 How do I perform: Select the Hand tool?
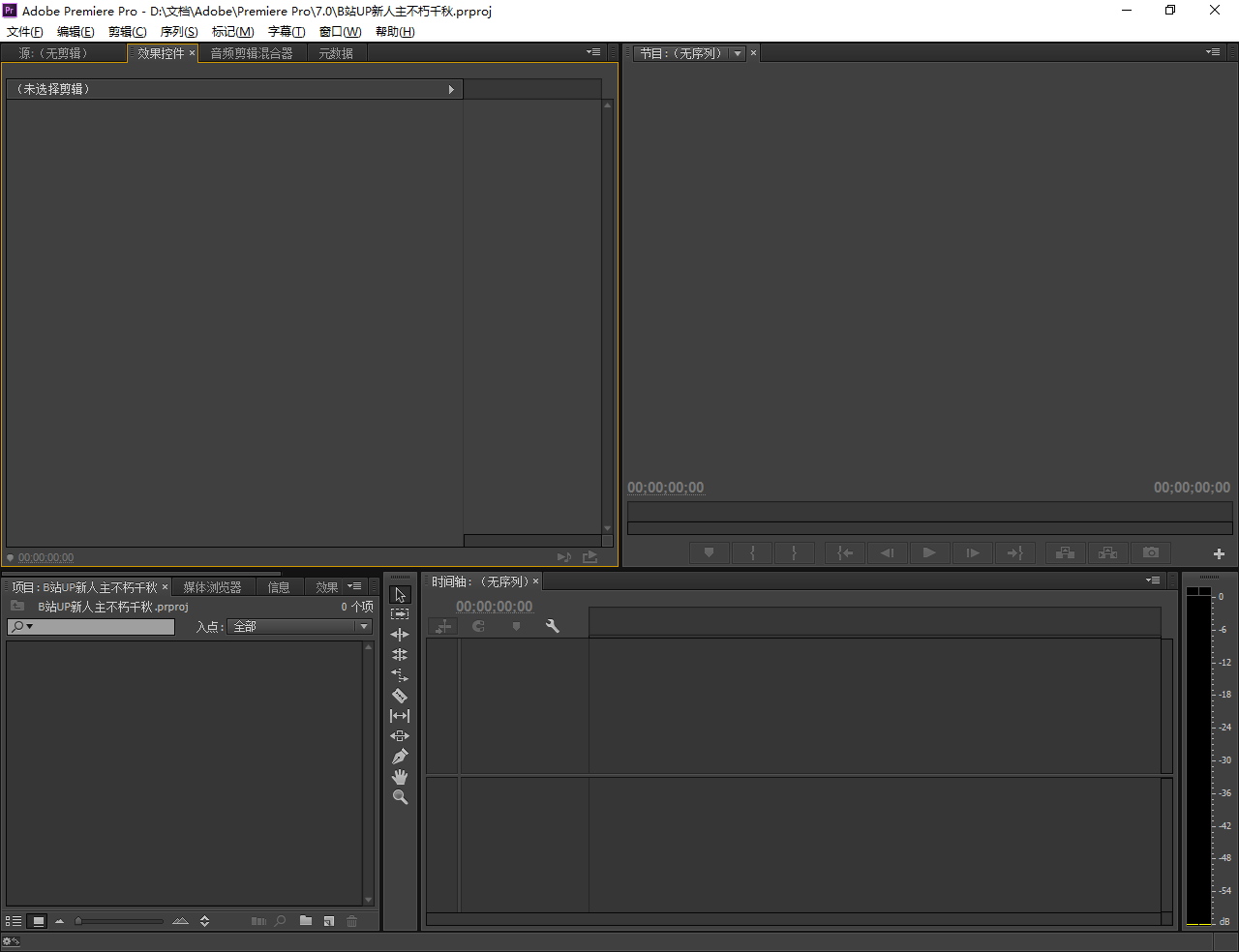(x=400, y=777)
